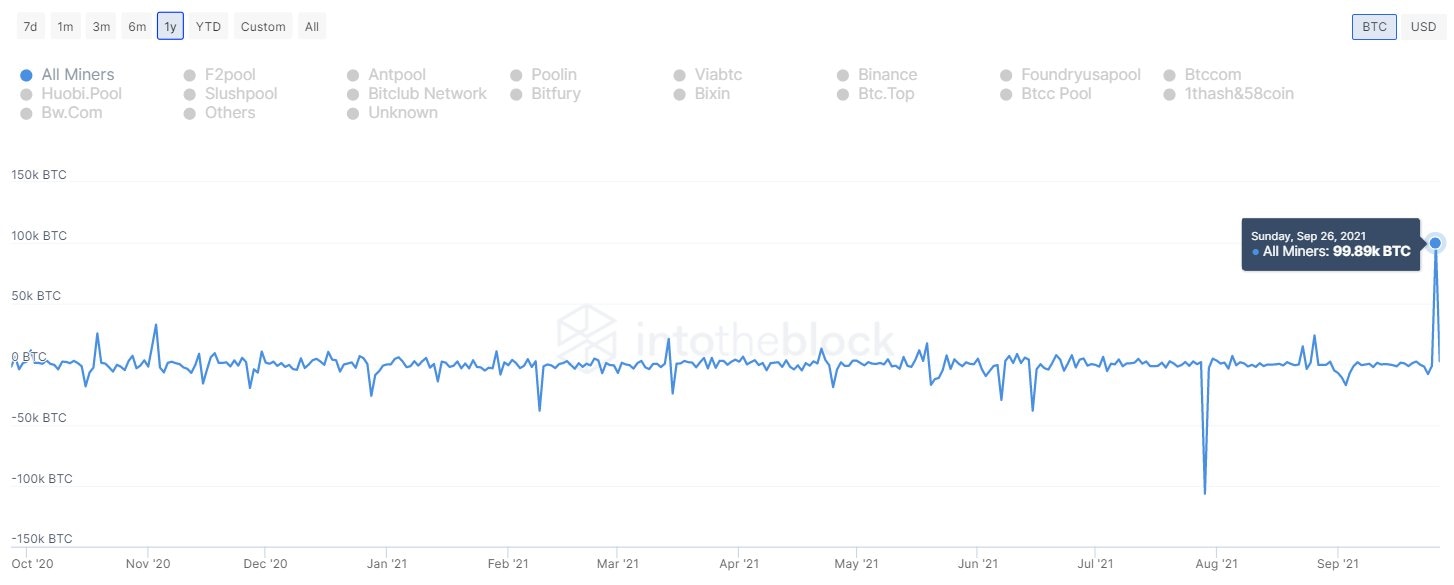
Task: Select the YTD time range
Action: [208, 26]
